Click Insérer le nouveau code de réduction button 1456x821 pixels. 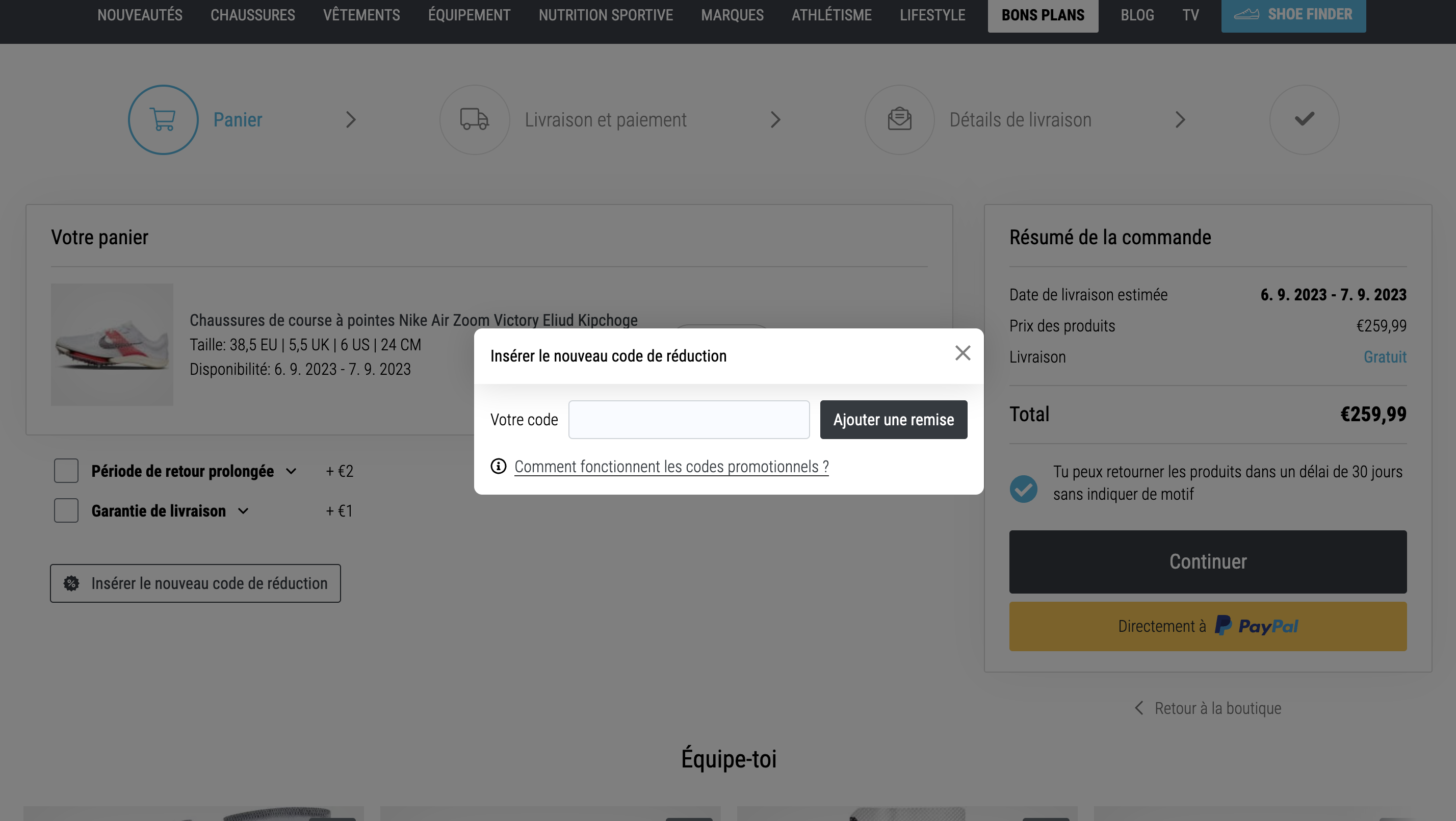(195, 583)
